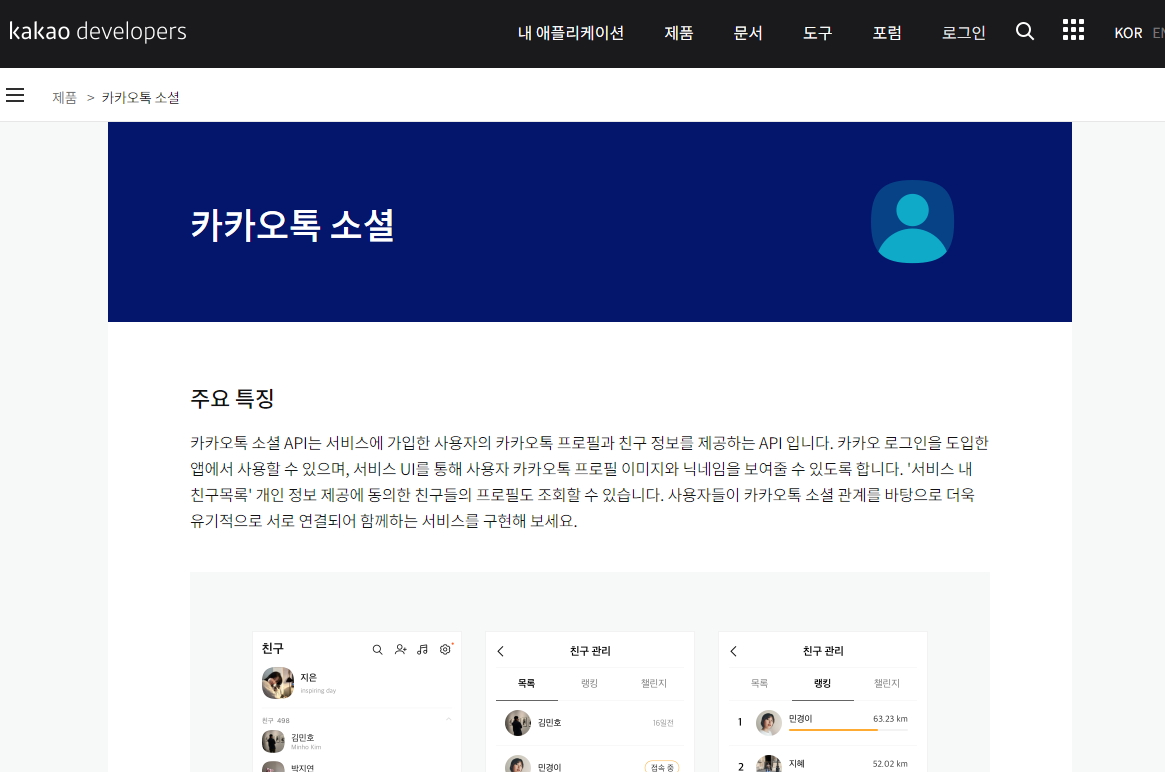
Task: Click the 52.02 km distance value
Action: pos(890,764)
